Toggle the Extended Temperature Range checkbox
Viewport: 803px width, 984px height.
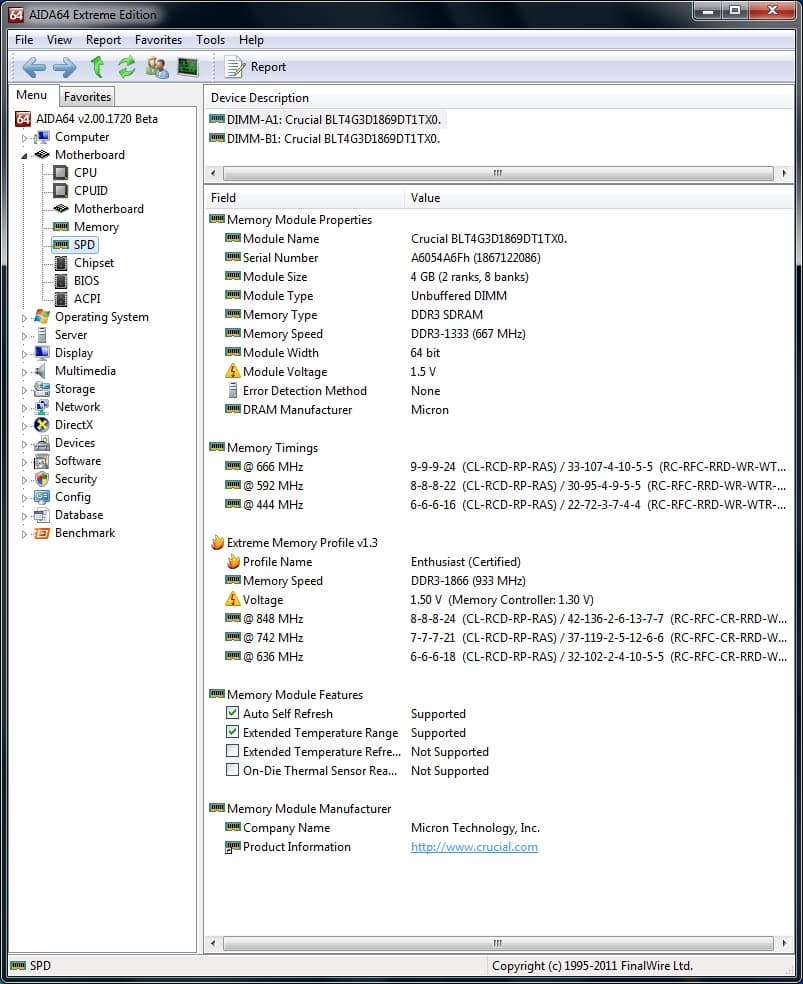[232, 732]
